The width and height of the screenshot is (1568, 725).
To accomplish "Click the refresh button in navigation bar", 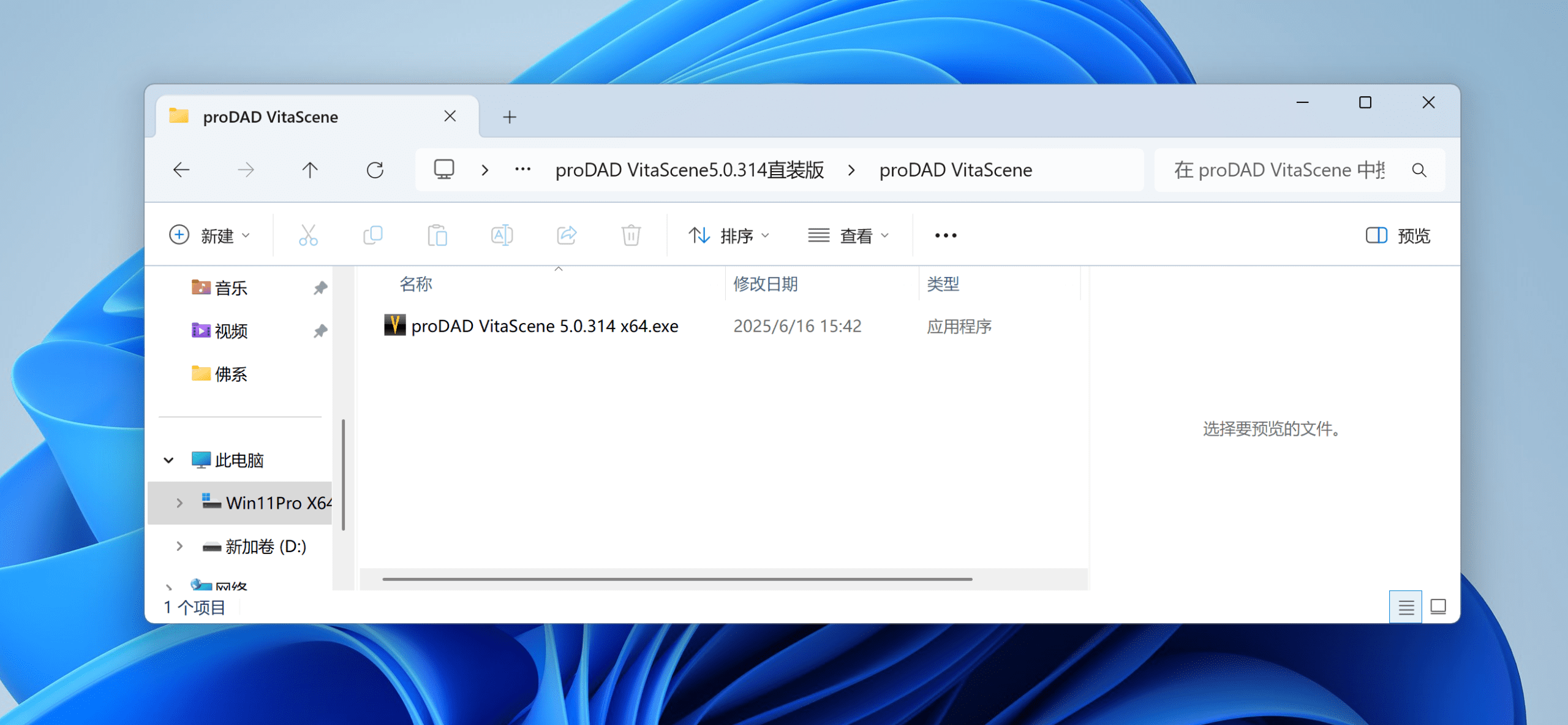I will (x=375, y=170).
